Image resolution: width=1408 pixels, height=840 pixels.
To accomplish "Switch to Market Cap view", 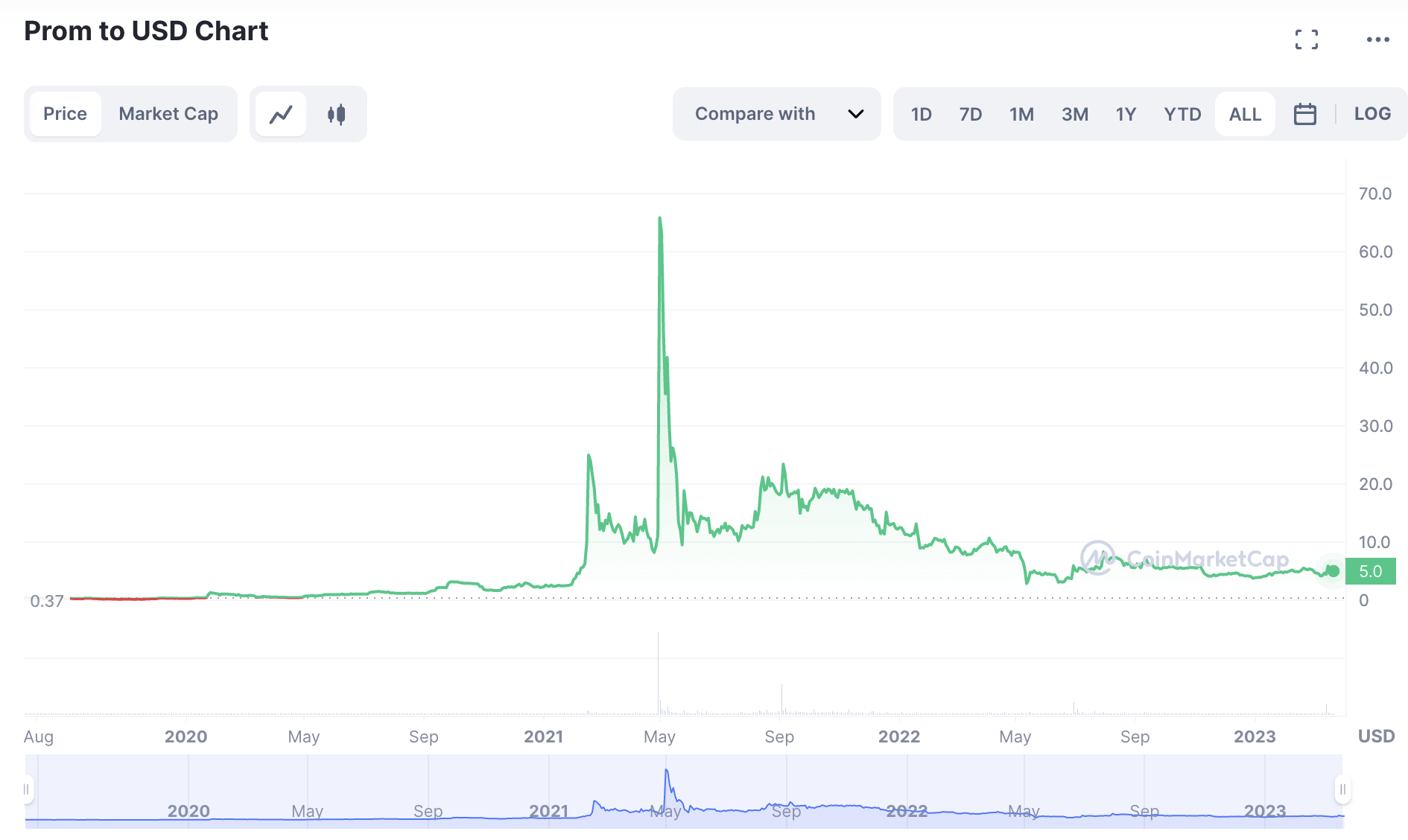I will tap(168, 114).
